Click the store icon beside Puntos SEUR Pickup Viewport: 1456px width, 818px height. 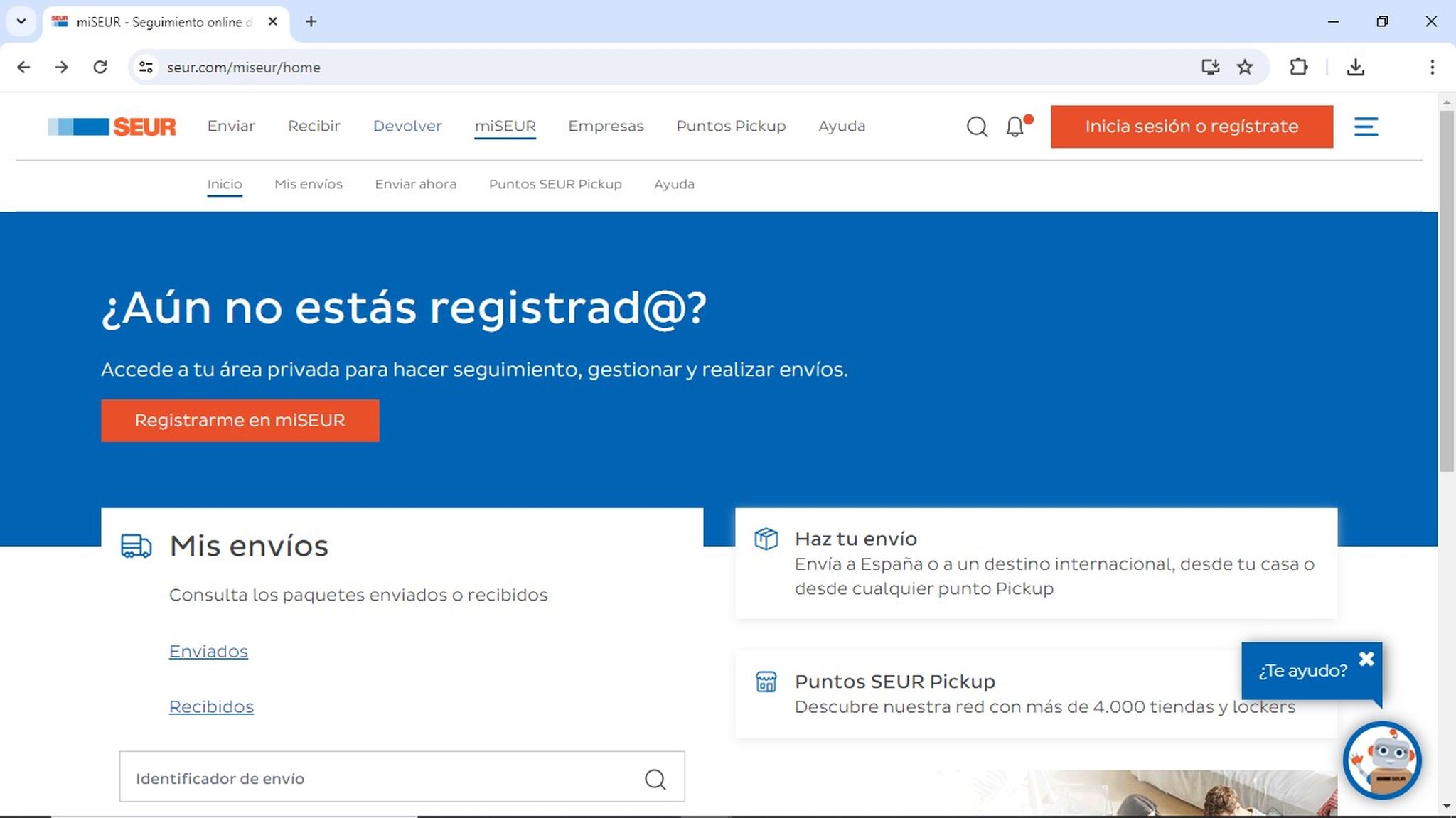click(766, 682)
